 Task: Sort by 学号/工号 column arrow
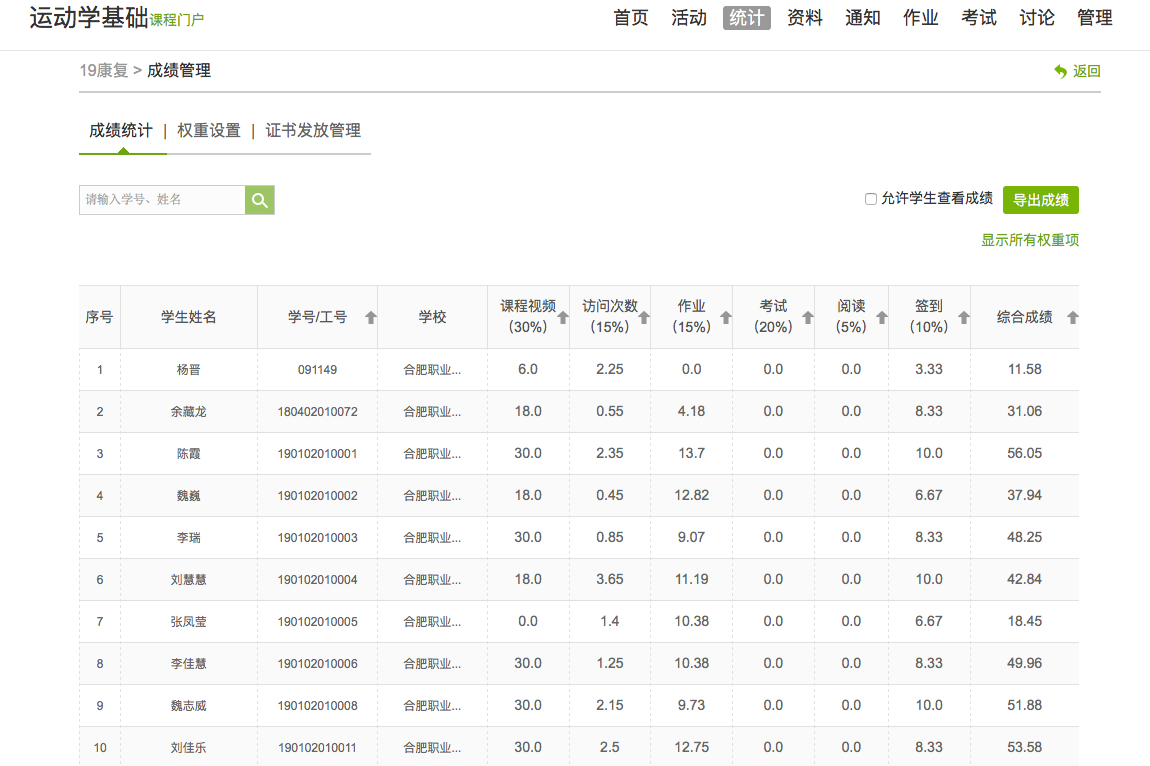click(x=371, y=318)
